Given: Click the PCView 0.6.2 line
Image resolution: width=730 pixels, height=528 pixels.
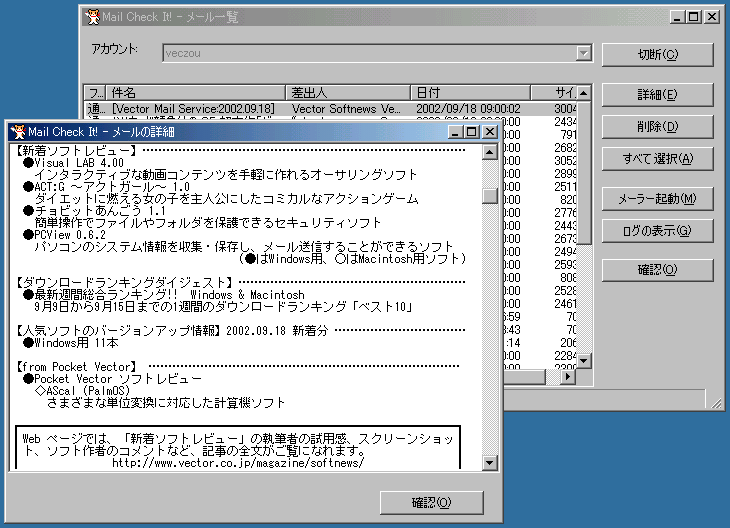Looking at the screenshot, I should tap(65, 235).
